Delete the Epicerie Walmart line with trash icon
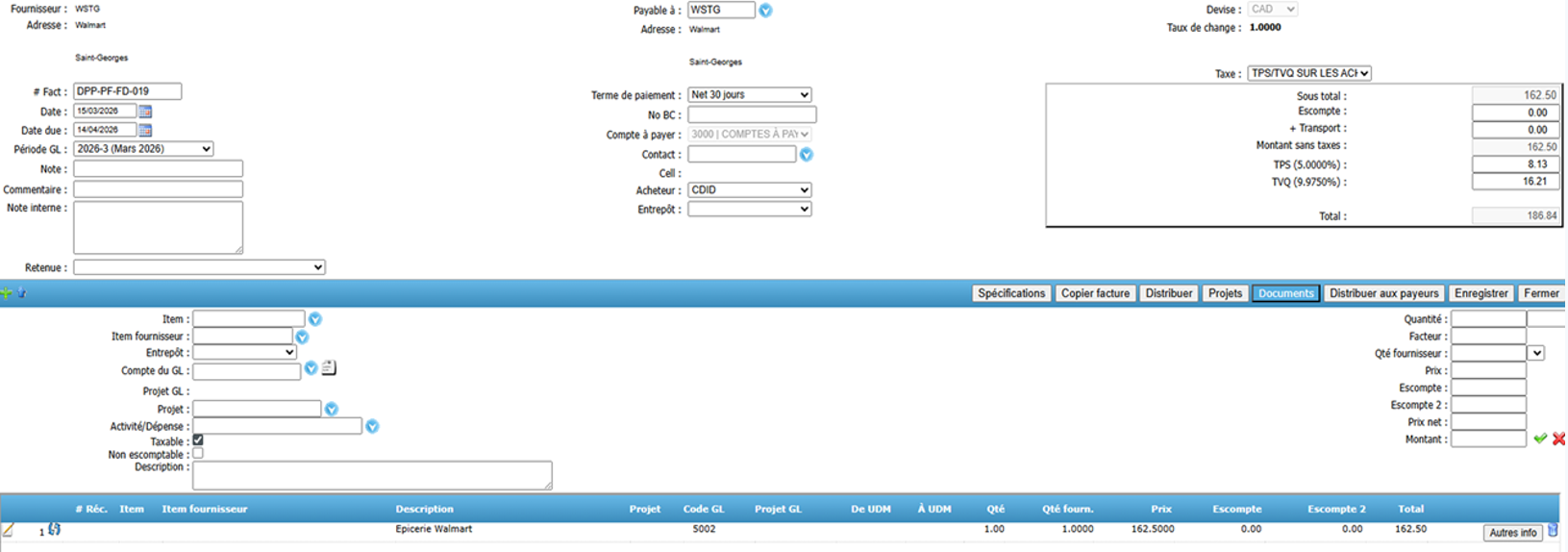Image resolution: width=1568 pixels, height=552 pixels. tap(1553, 530)
